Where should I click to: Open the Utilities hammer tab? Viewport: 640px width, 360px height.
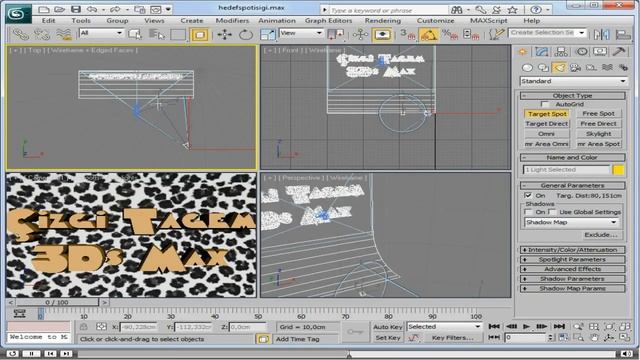[x=619, y=52]
